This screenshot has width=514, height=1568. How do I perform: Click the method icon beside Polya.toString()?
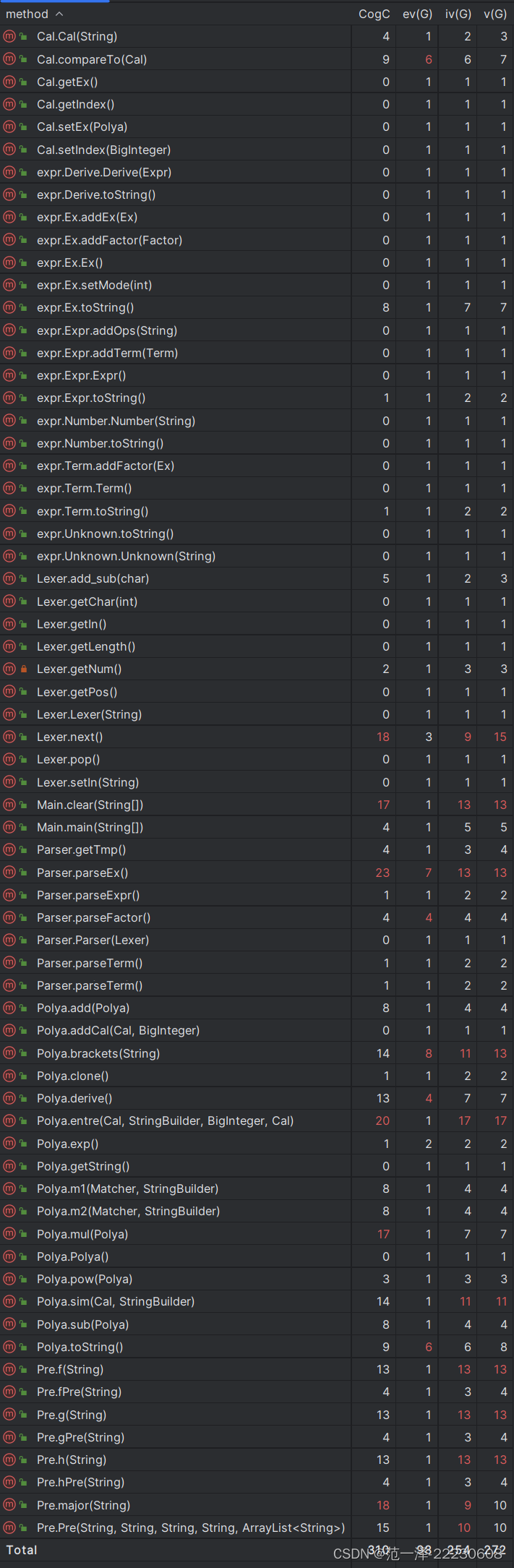(x=9, y=1347)
